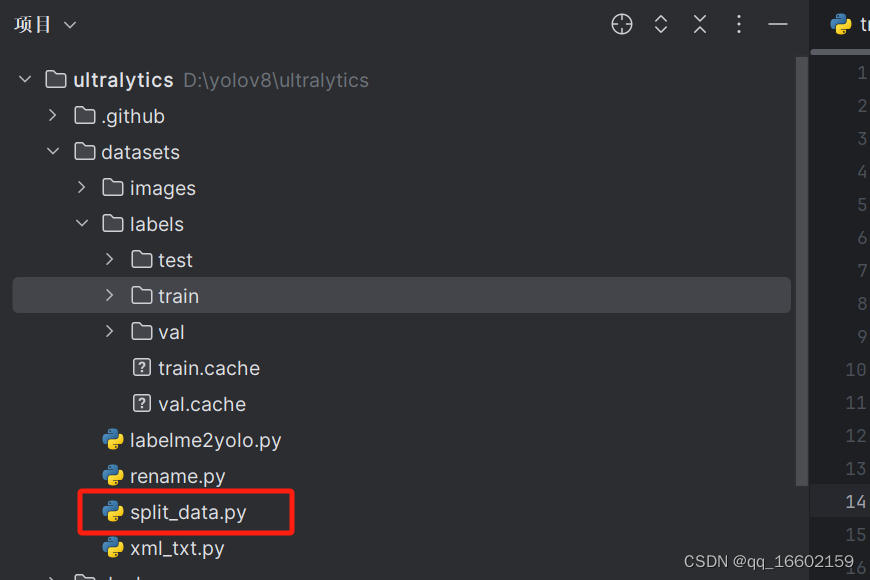The height and width of the screenshot is (580, 870).
Task: Click the locate/select opened file crosshair icon
Action: click(622, 25)
